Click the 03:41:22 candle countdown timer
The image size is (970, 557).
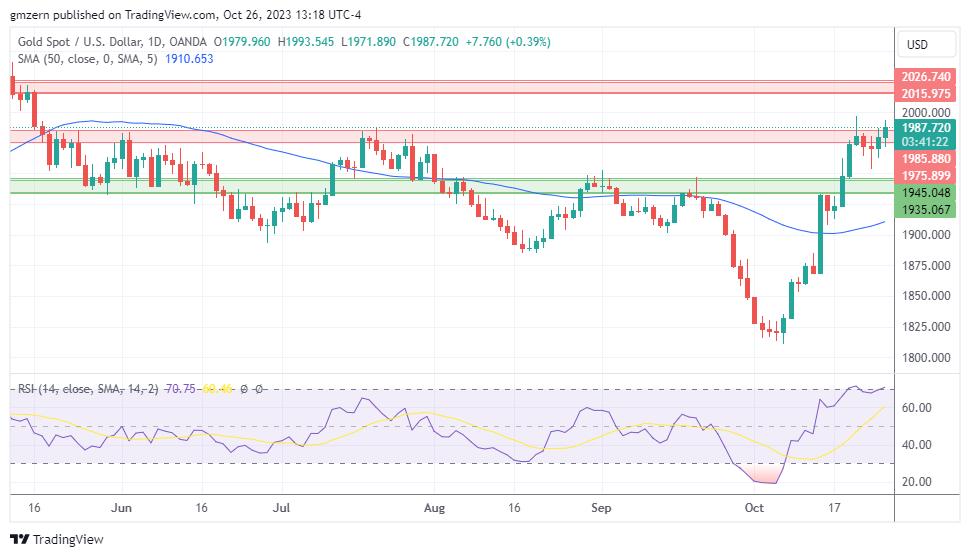click(925, 142)
